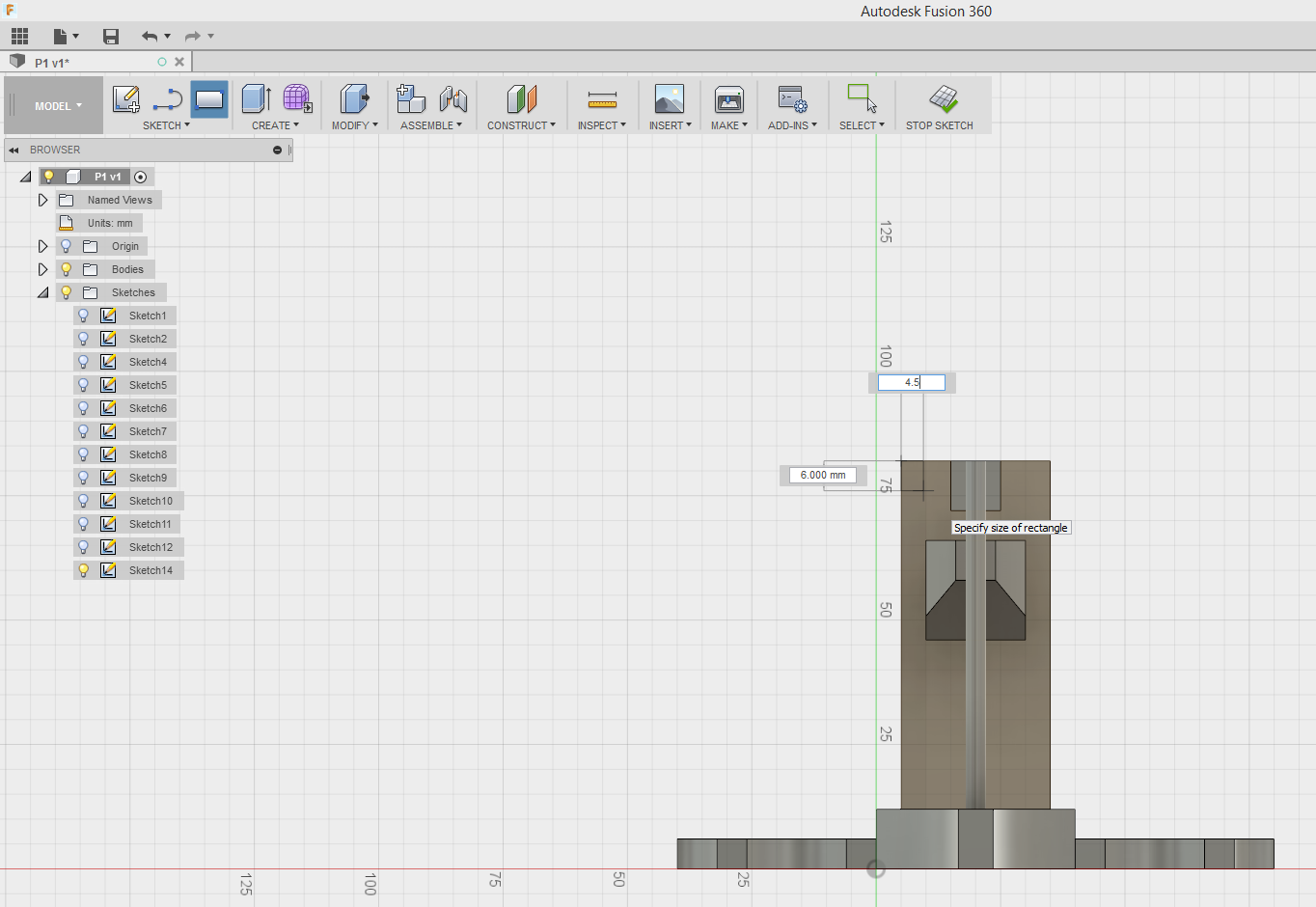Select Sketch4 in the browser tree
The image size is (1316, 907).
click(148, 362)
